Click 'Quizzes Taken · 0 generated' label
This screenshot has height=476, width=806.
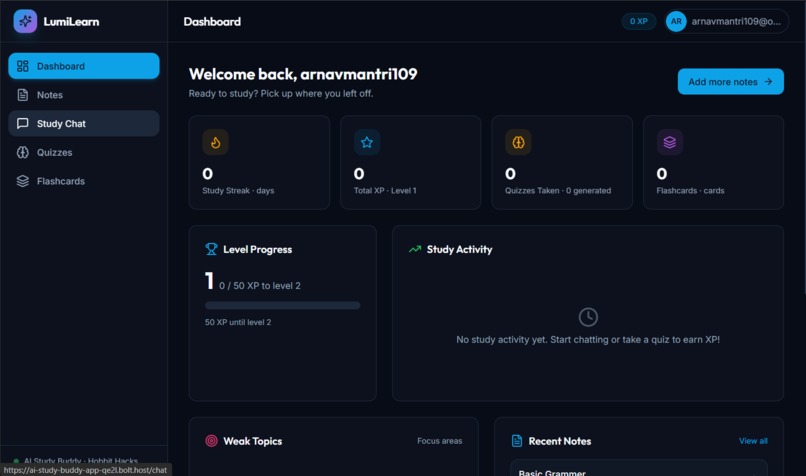558,191
